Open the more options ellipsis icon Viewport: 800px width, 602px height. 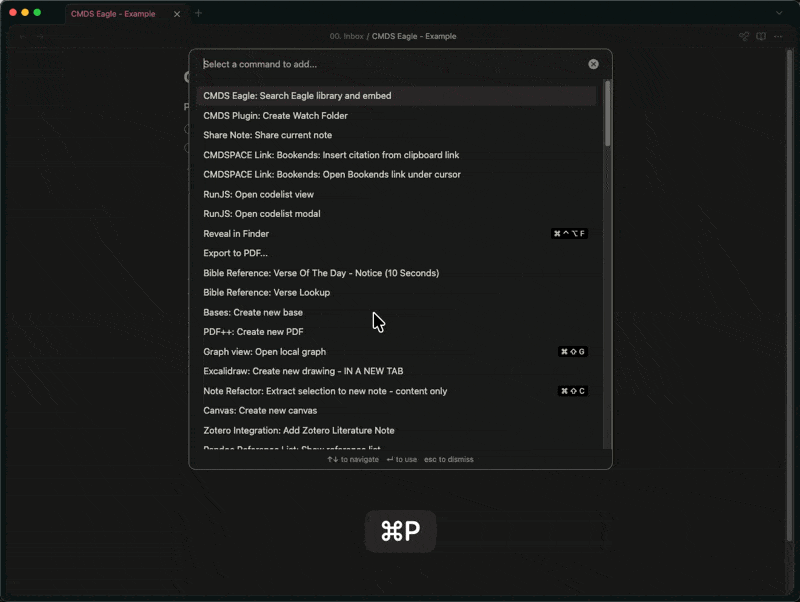point(778,36)
